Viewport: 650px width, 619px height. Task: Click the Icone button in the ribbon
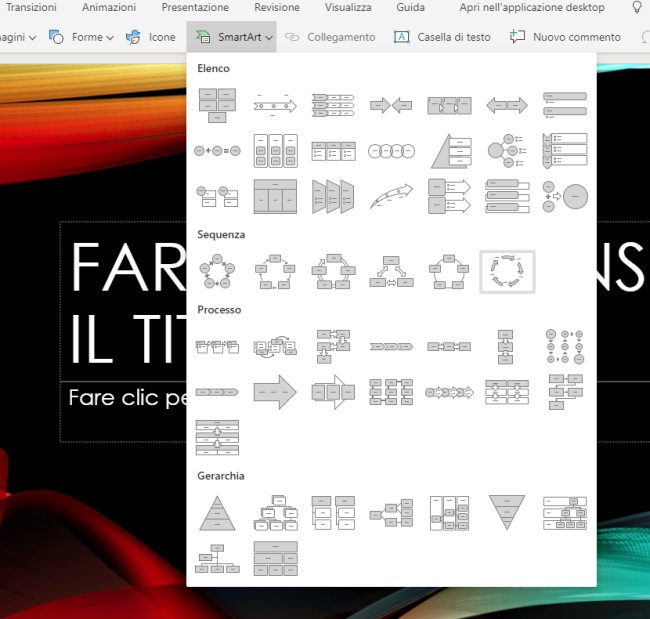click(x=150, y=37)
